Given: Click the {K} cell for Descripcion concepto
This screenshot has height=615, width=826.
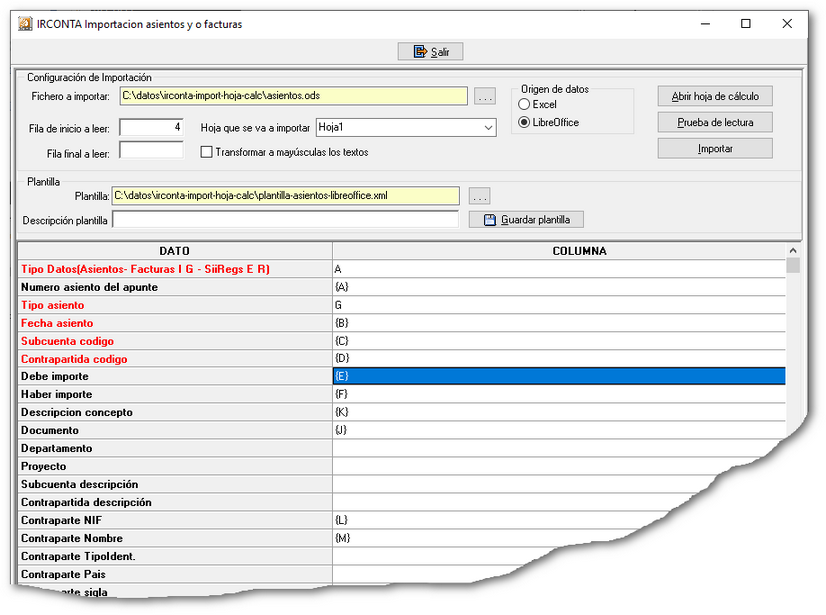Looking at the screenshot, I should [559, 412].
